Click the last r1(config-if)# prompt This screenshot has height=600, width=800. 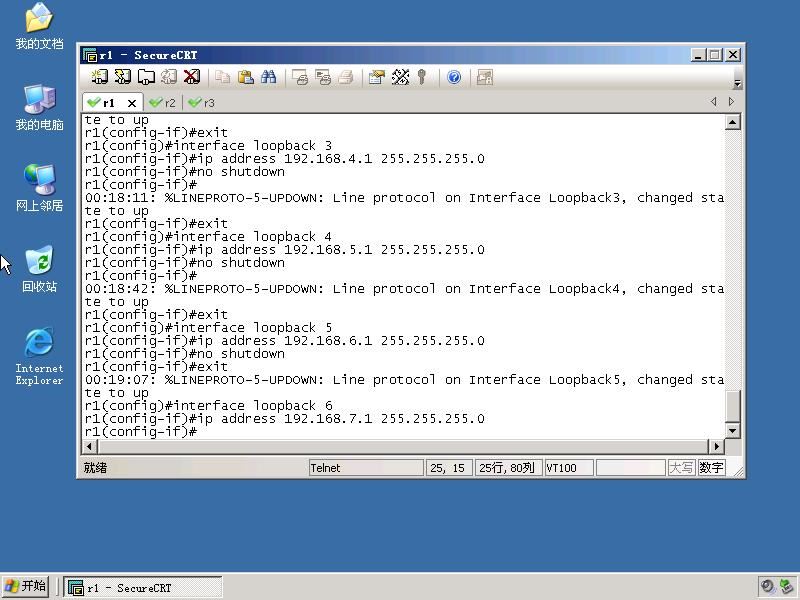[x=141, y=432]
